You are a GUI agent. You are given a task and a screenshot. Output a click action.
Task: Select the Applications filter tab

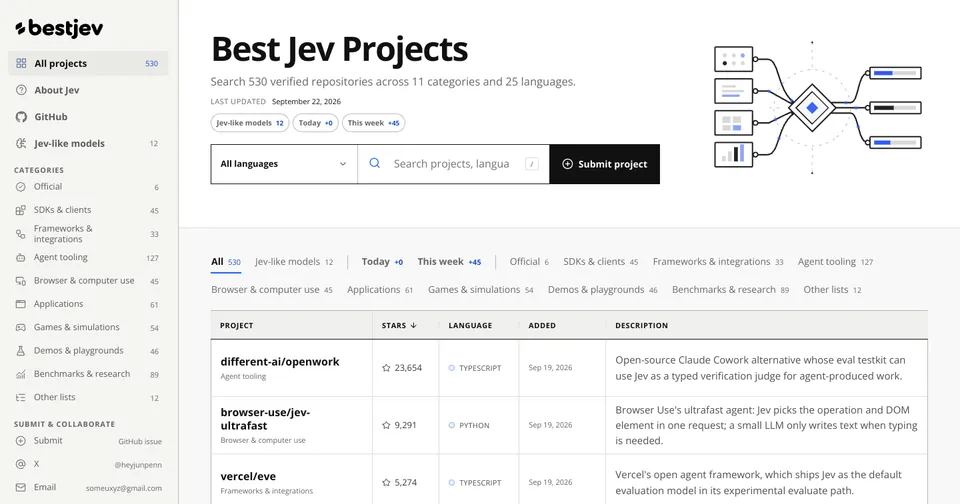380,290
